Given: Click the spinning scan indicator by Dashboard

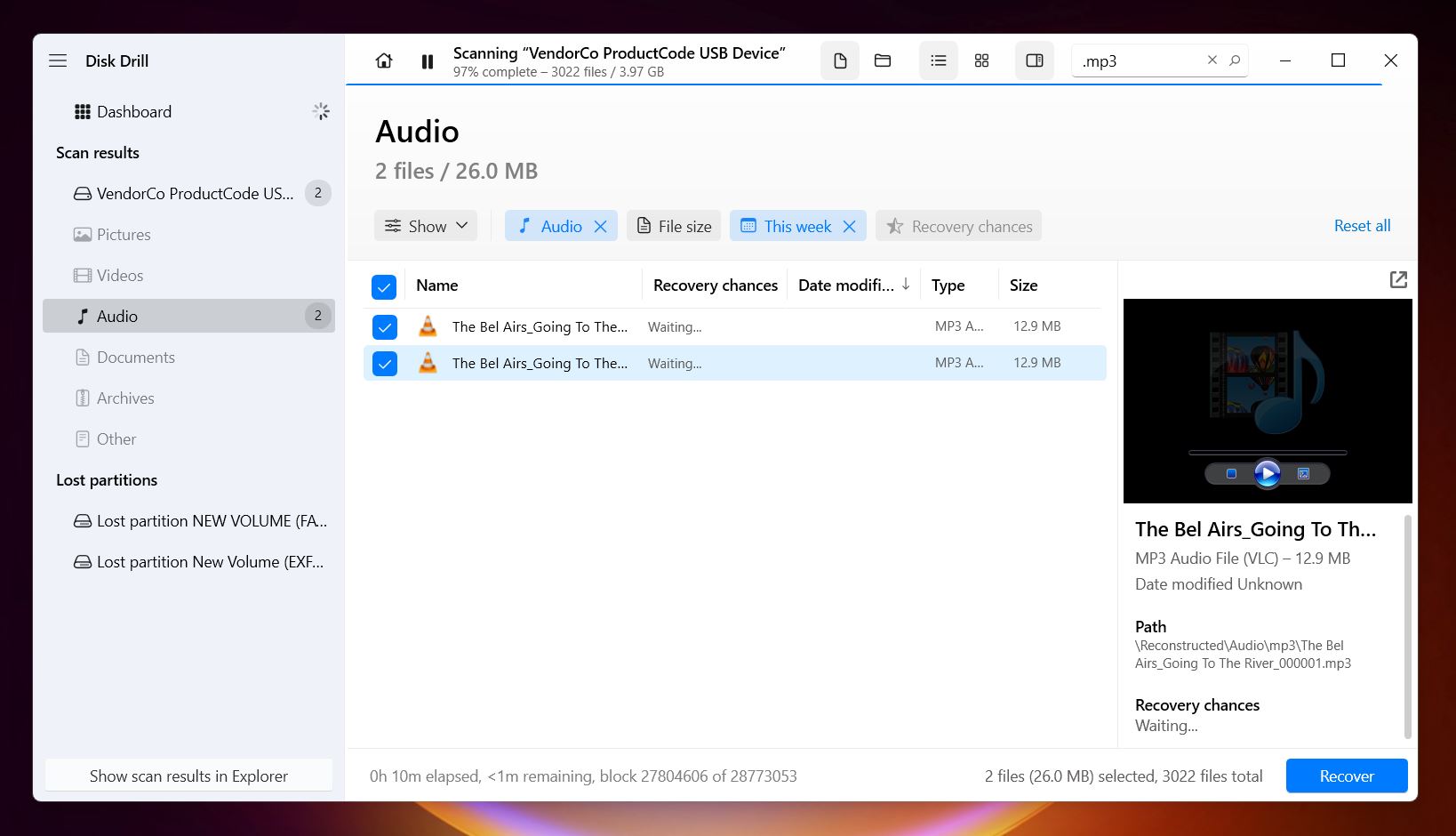Looking at the screenshot, I should [x=321, y=111].
